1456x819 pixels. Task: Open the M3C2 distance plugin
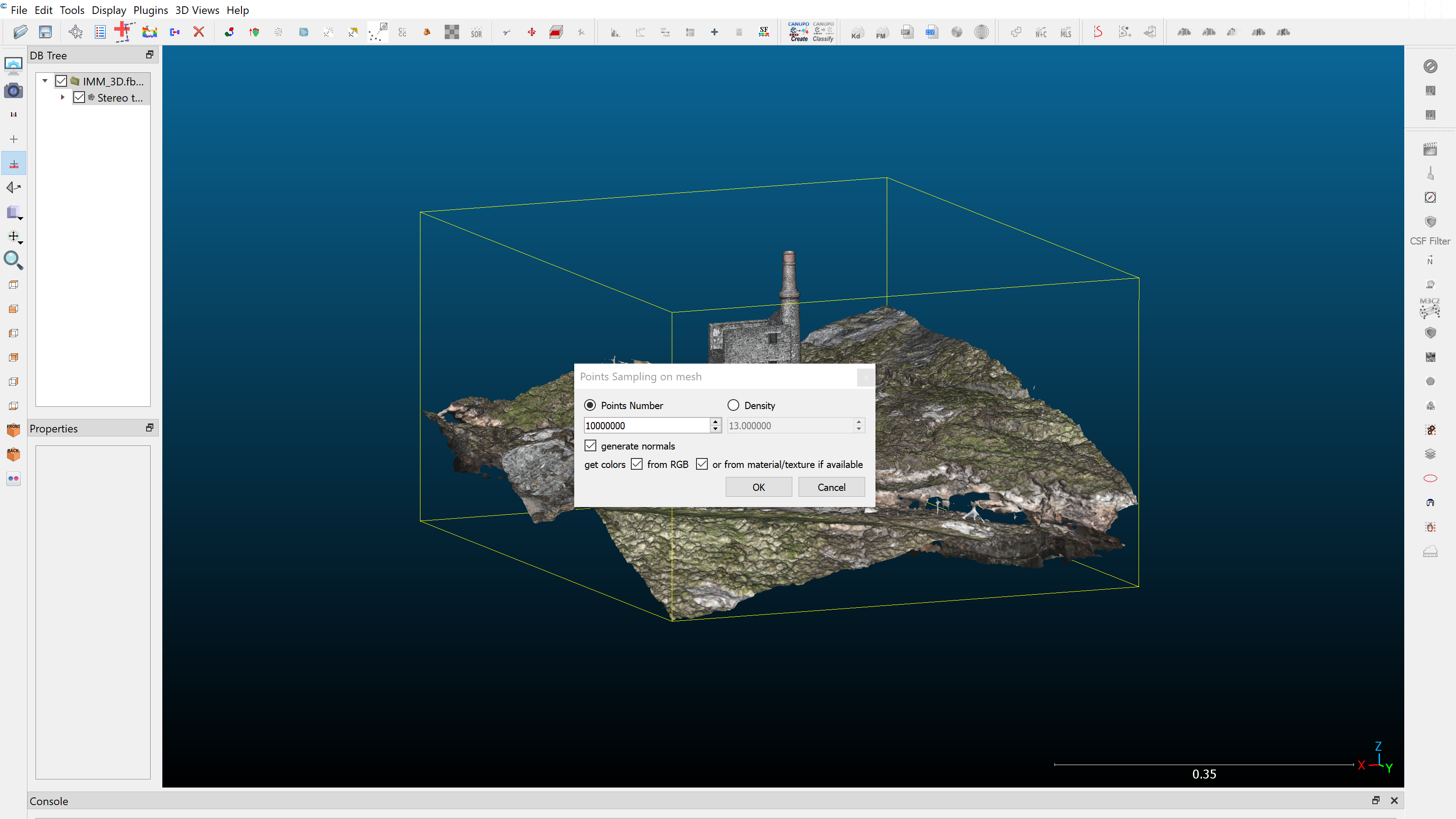(x=1429, y=308)
